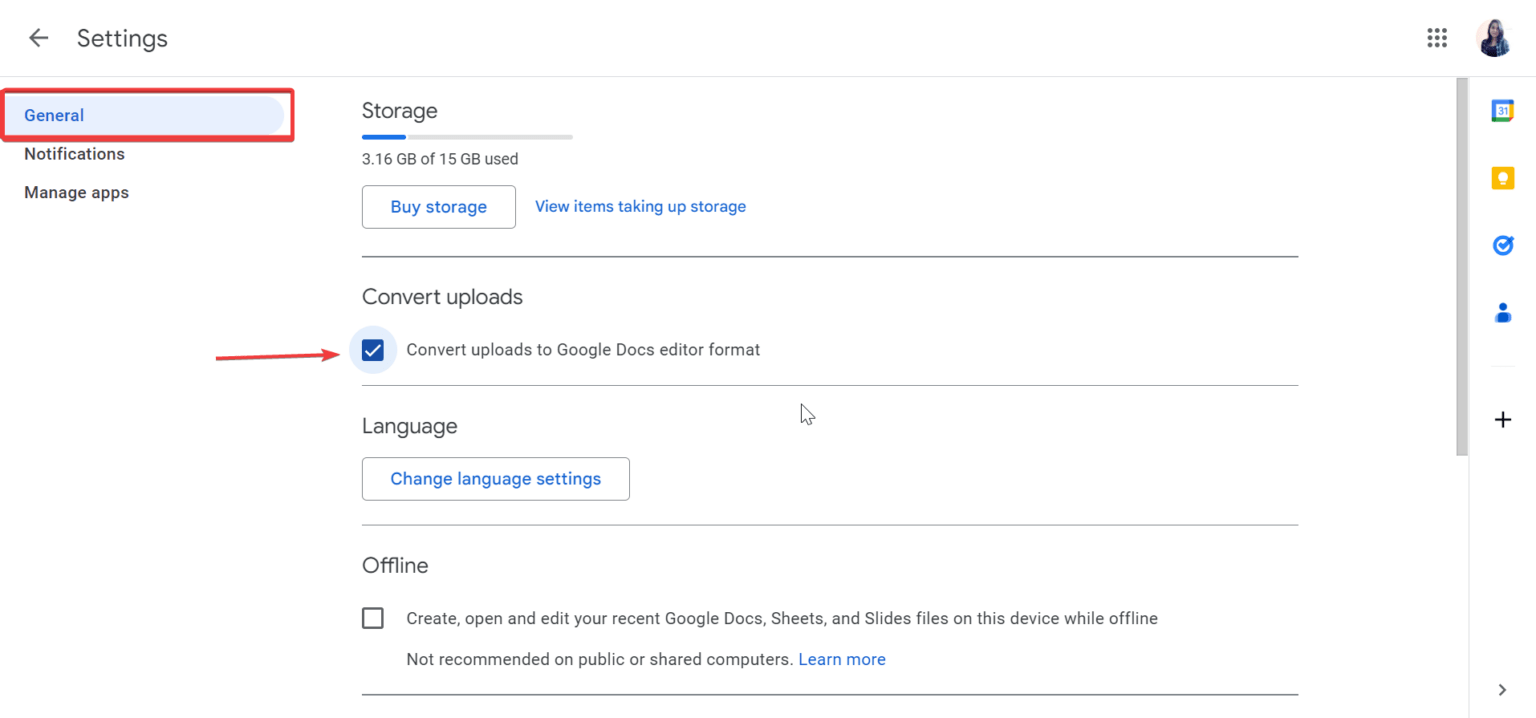Click the profile avatar
1536x718 pixels.
coord(1493,37)
